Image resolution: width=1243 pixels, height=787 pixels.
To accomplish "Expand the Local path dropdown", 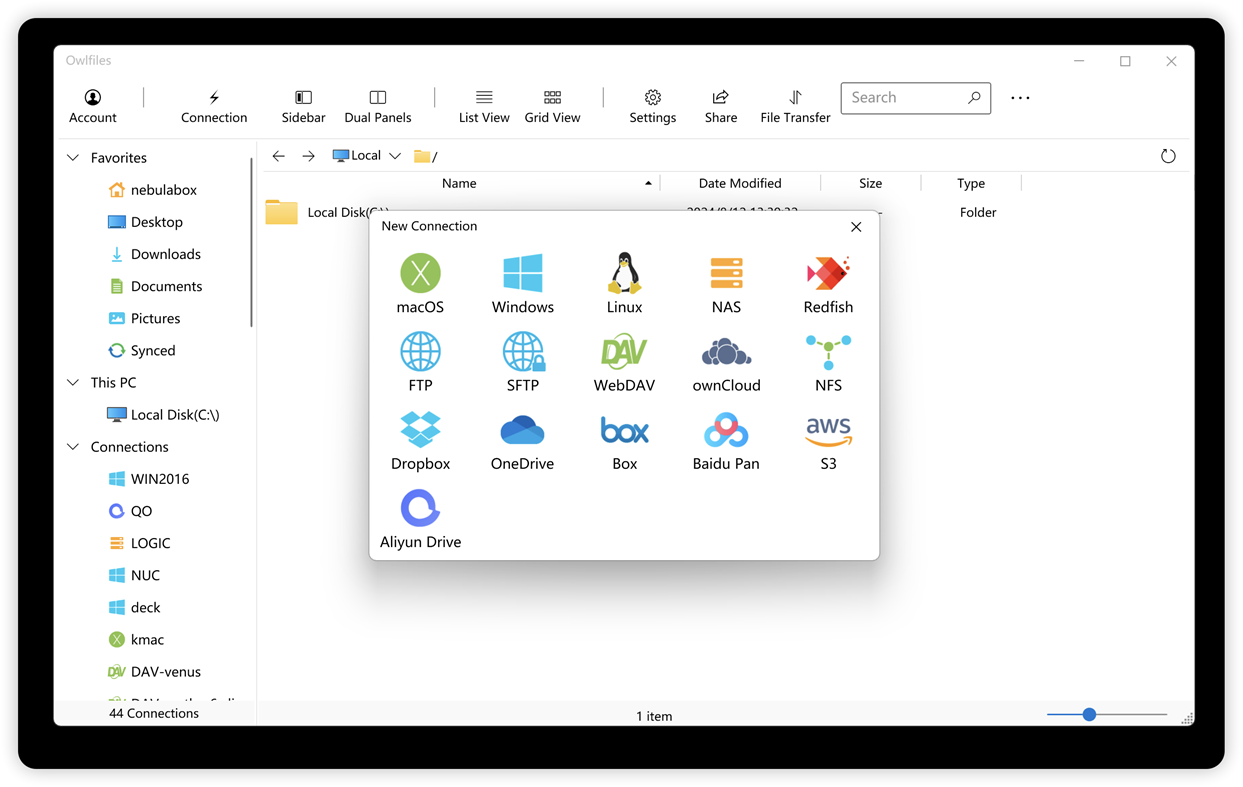I will (x=395, y=155).
